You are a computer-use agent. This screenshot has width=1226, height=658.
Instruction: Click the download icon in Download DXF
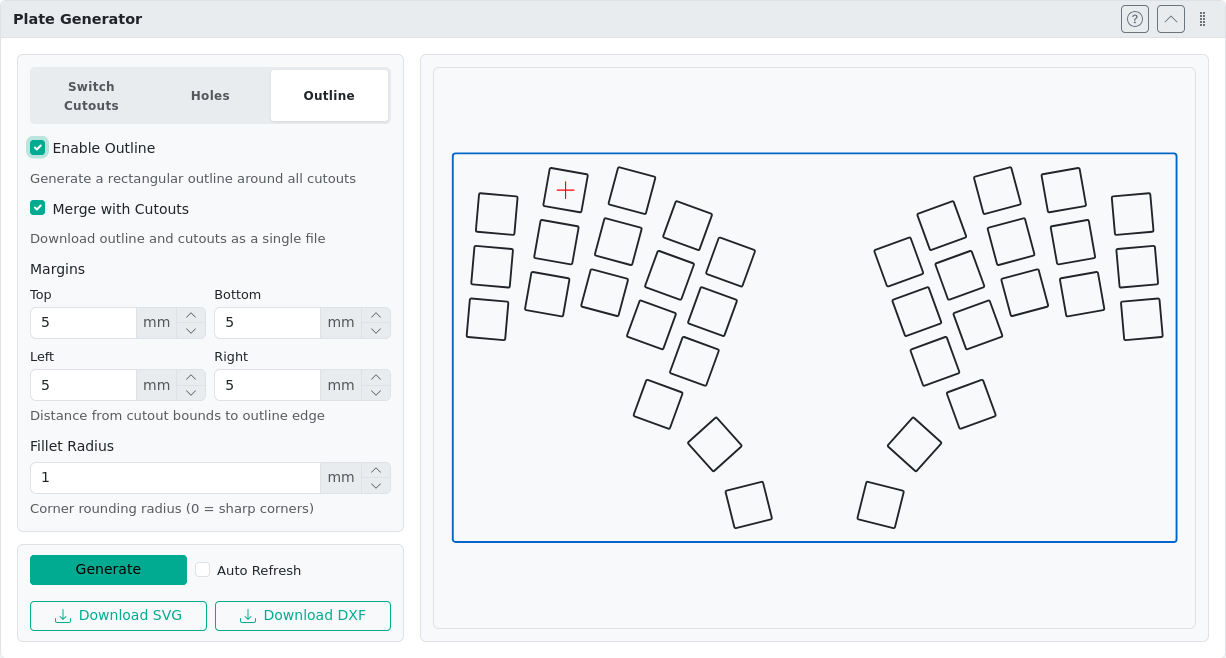[x=248, y=616]
